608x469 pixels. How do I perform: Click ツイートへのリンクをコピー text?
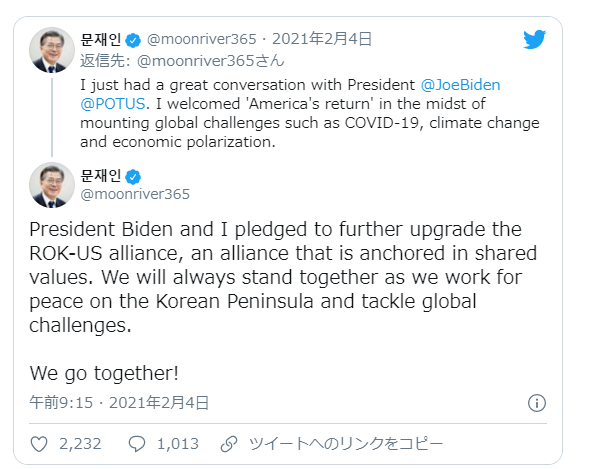345,443
